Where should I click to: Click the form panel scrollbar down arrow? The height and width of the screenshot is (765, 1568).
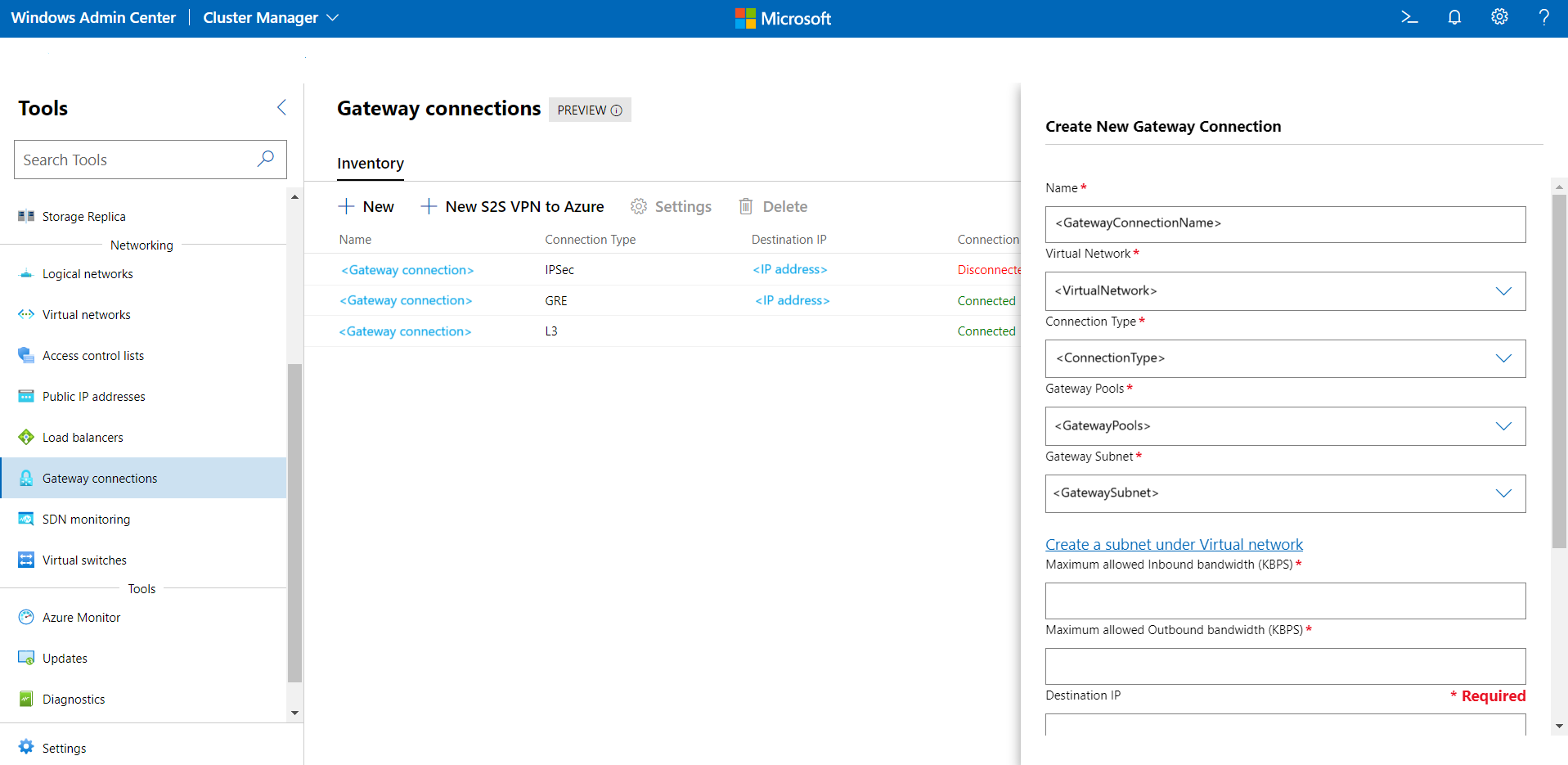click(1559, 726)
